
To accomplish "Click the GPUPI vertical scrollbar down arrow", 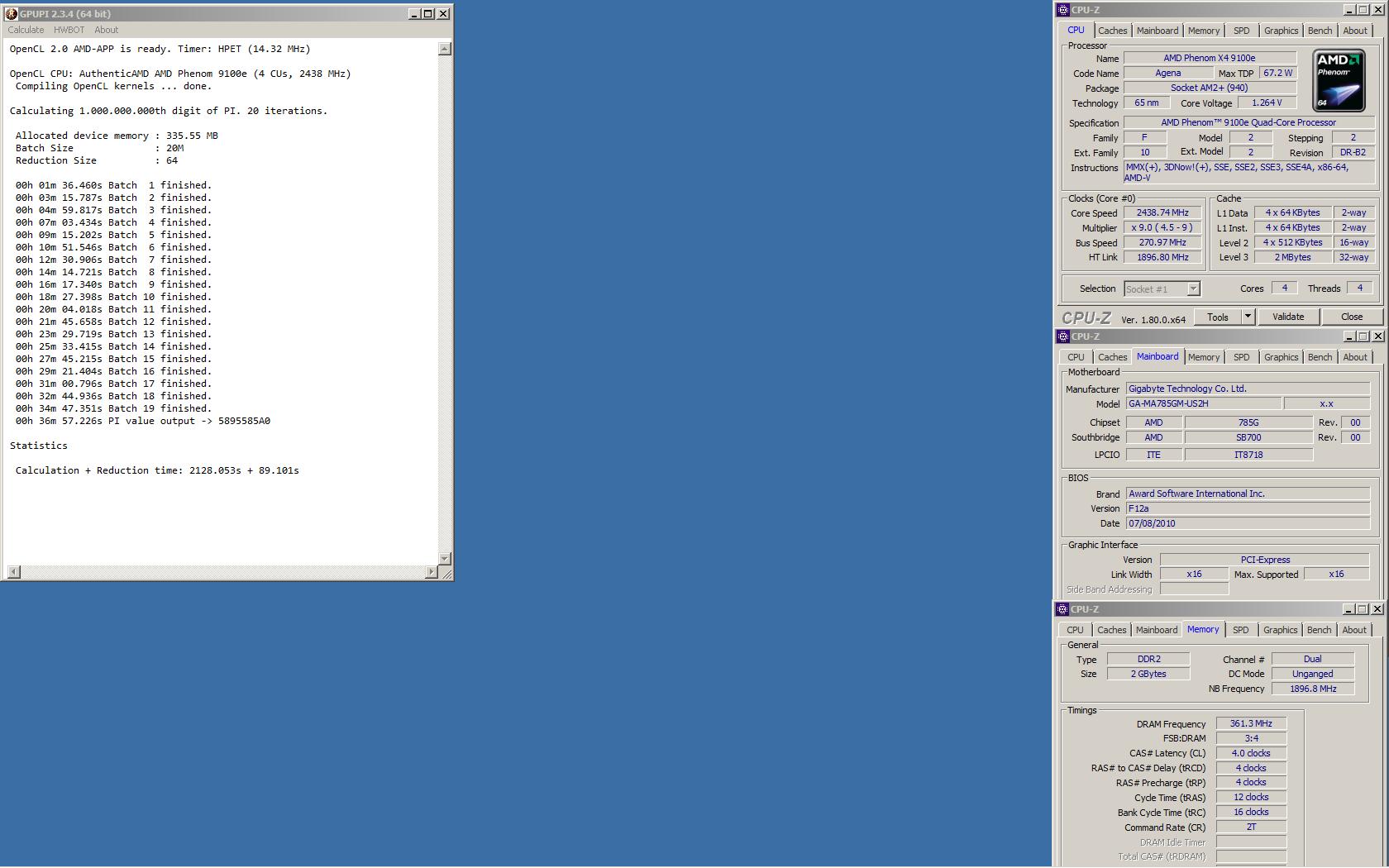I will [445, 558].
